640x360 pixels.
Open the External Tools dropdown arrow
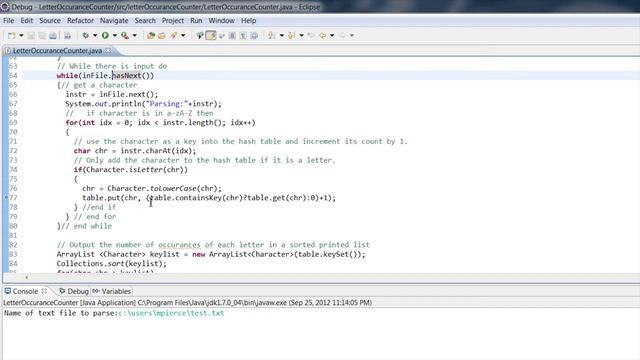click(135, 36)
